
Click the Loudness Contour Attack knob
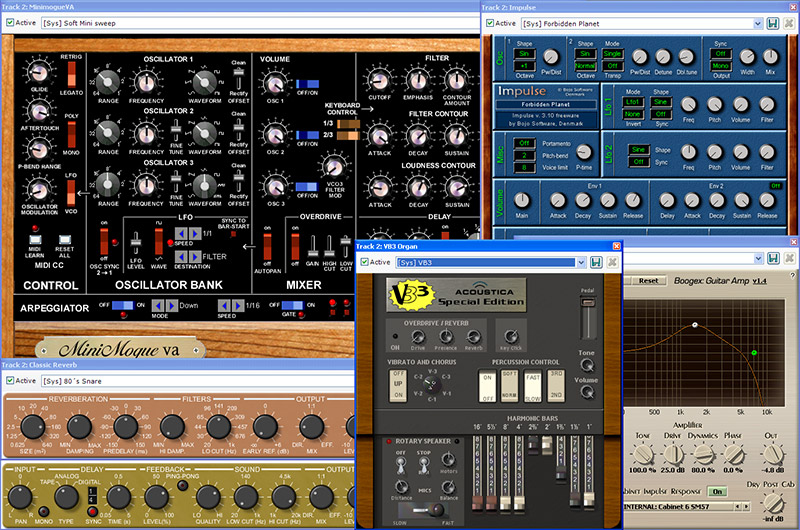pyautogui.click(x=380, y=188)
